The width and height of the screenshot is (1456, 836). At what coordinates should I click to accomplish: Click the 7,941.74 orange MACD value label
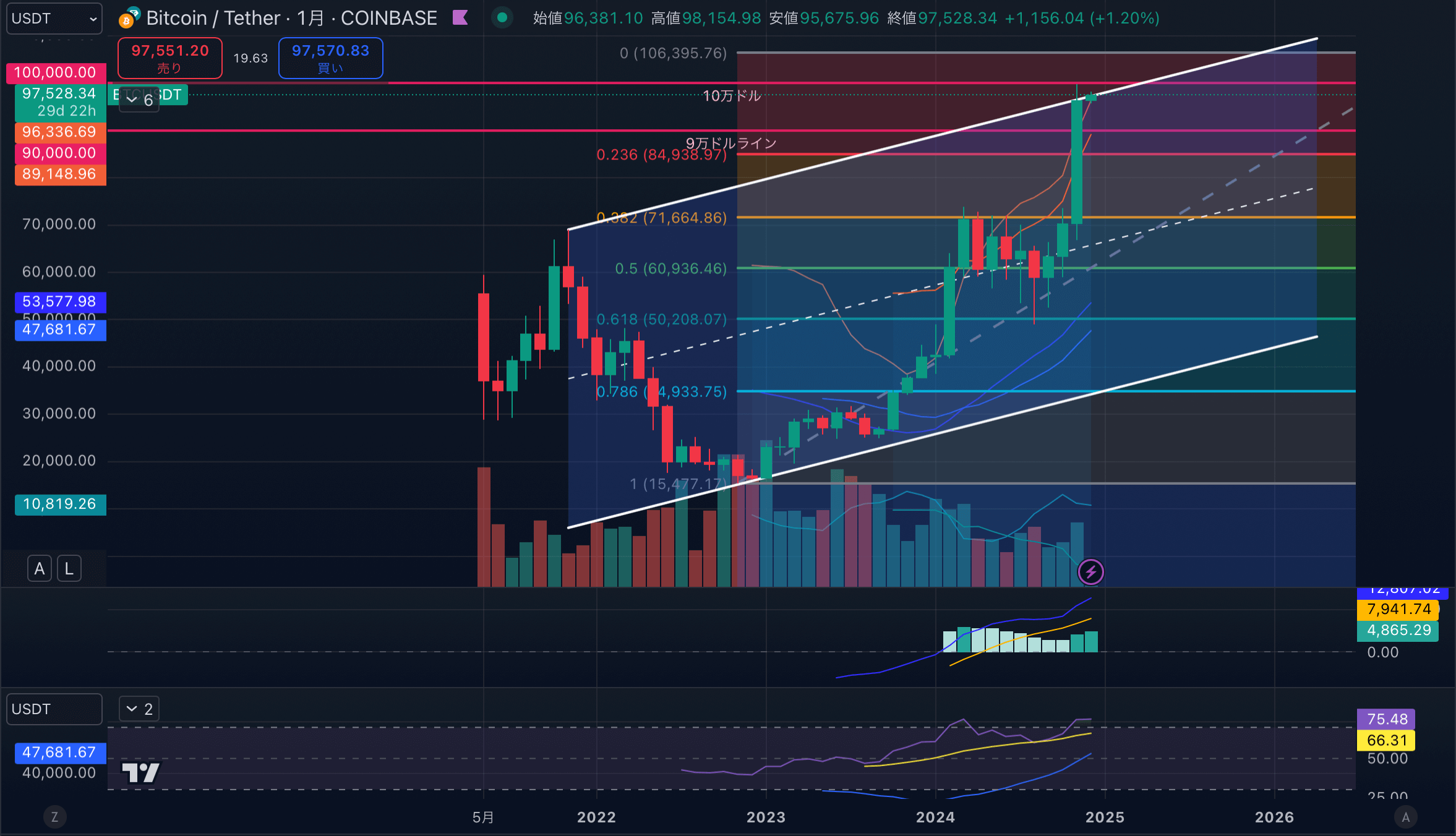[x=1398, y=609]
